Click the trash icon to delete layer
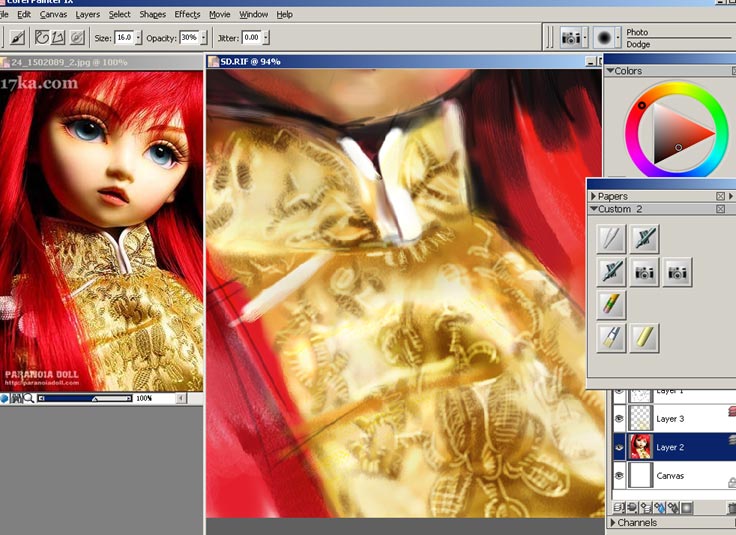 pyautogui.click(x=732, y=507)
